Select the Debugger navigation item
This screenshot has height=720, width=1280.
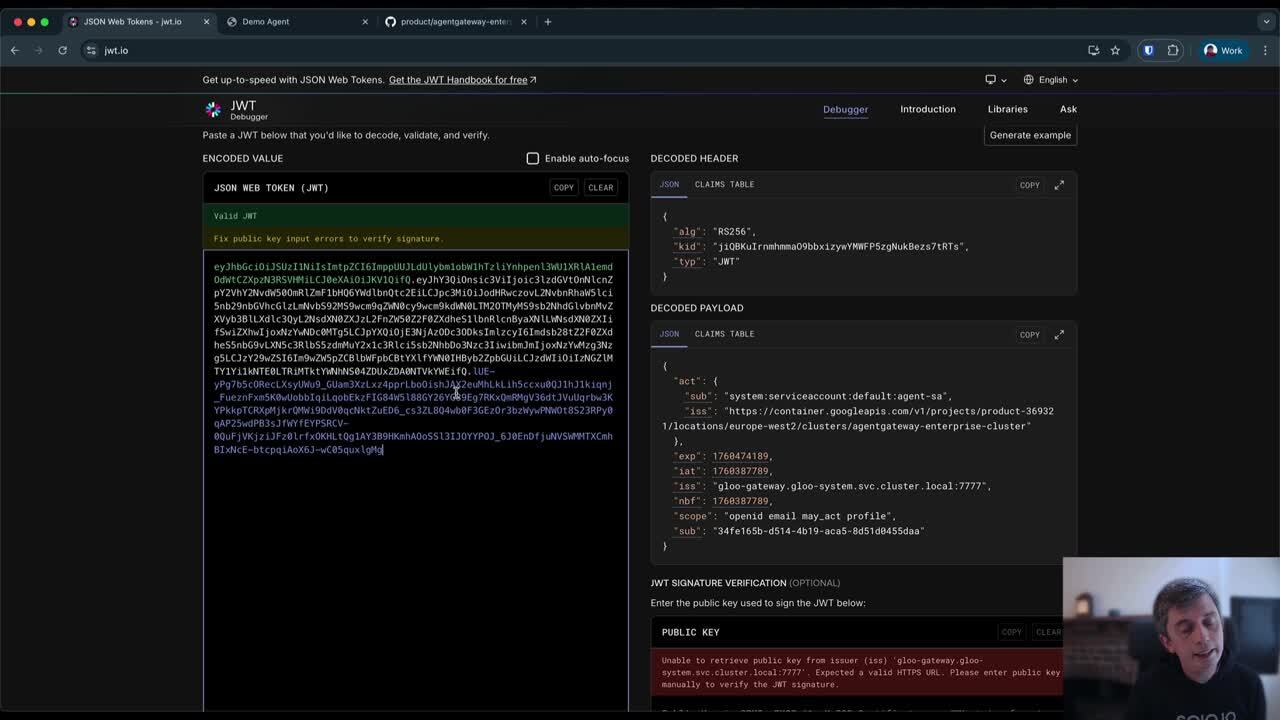[x=845, y=109]
